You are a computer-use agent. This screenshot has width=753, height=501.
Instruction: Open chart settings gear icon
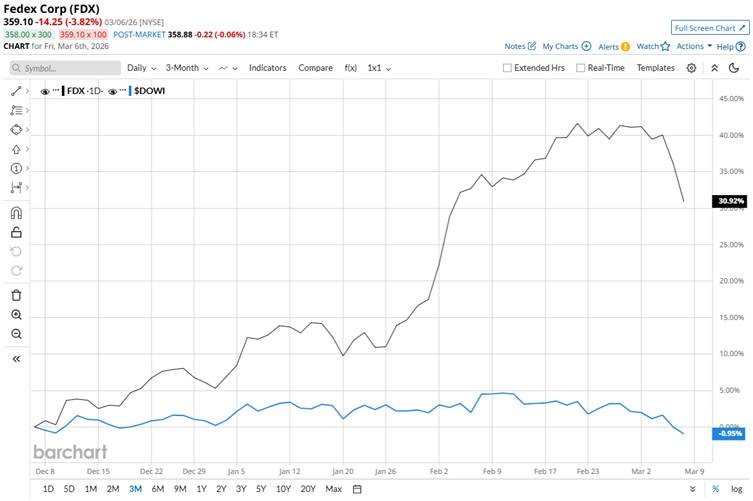(x=691, y=68)
